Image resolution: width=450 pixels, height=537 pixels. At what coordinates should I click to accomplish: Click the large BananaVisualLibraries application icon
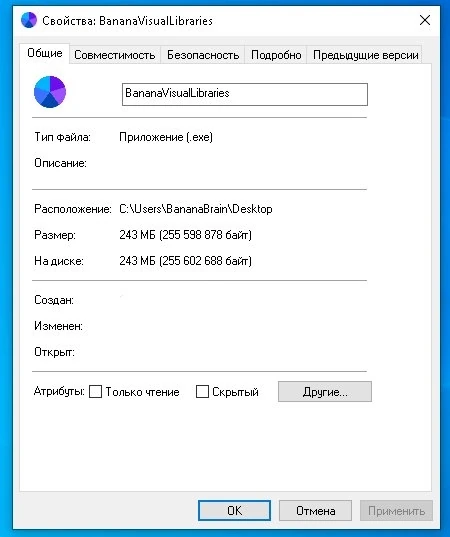click(50, 92)
